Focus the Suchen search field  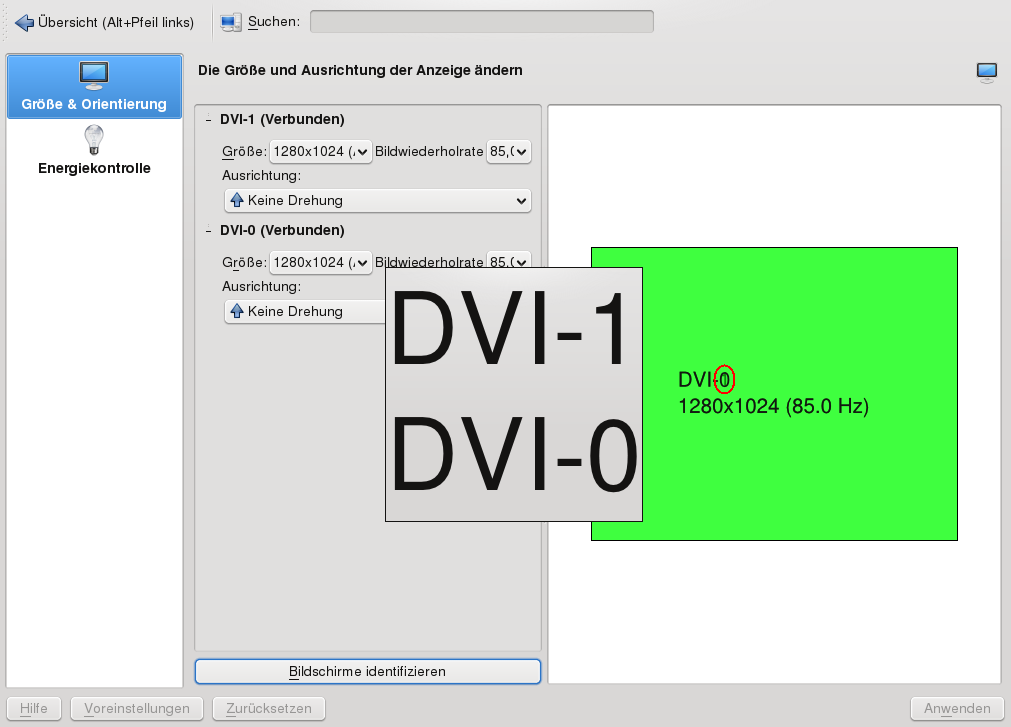pyautogui.click(x=481, y=22)
